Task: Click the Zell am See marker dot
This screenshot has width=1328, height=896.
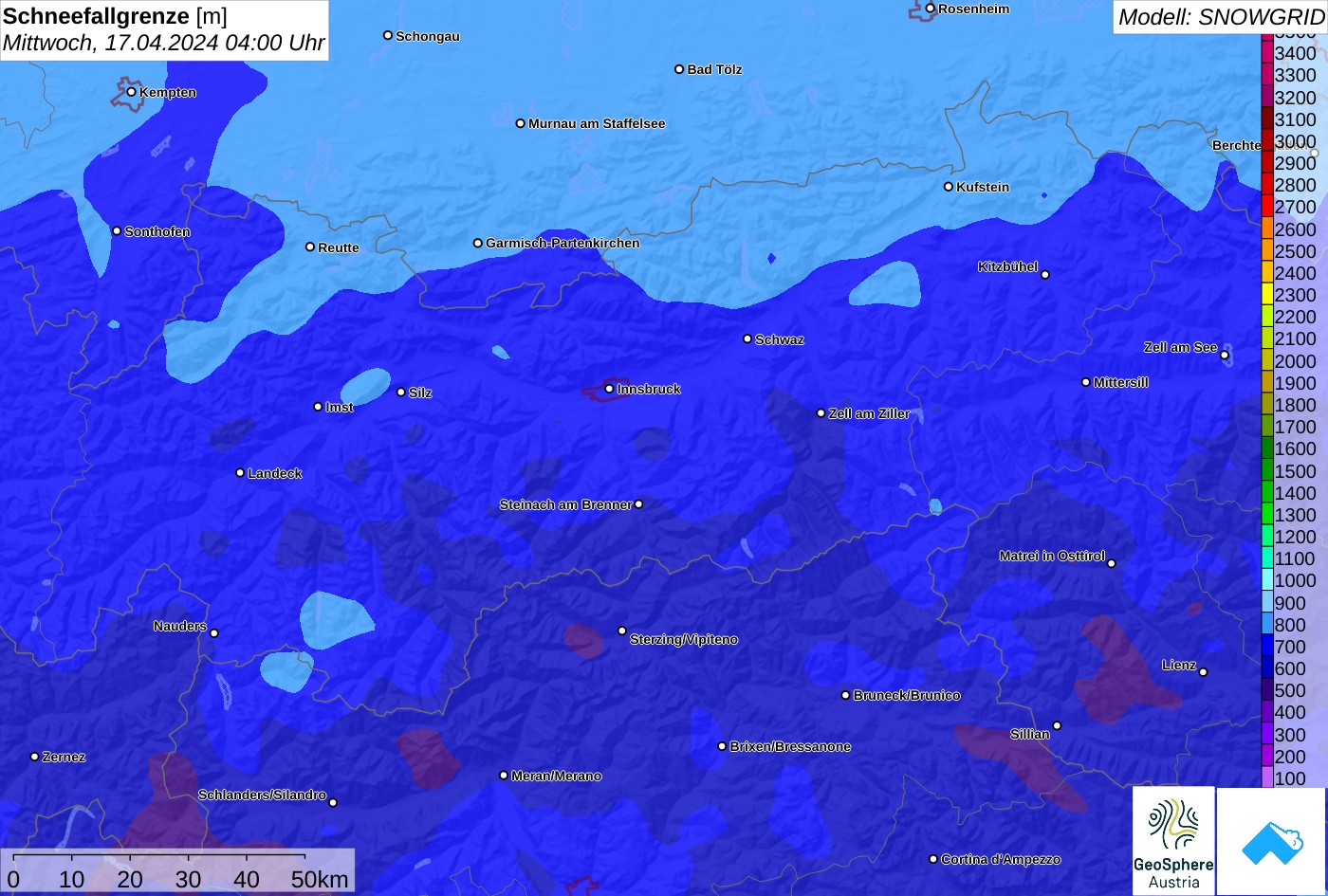Action: pyautogui.click(x=1225, y=356)
